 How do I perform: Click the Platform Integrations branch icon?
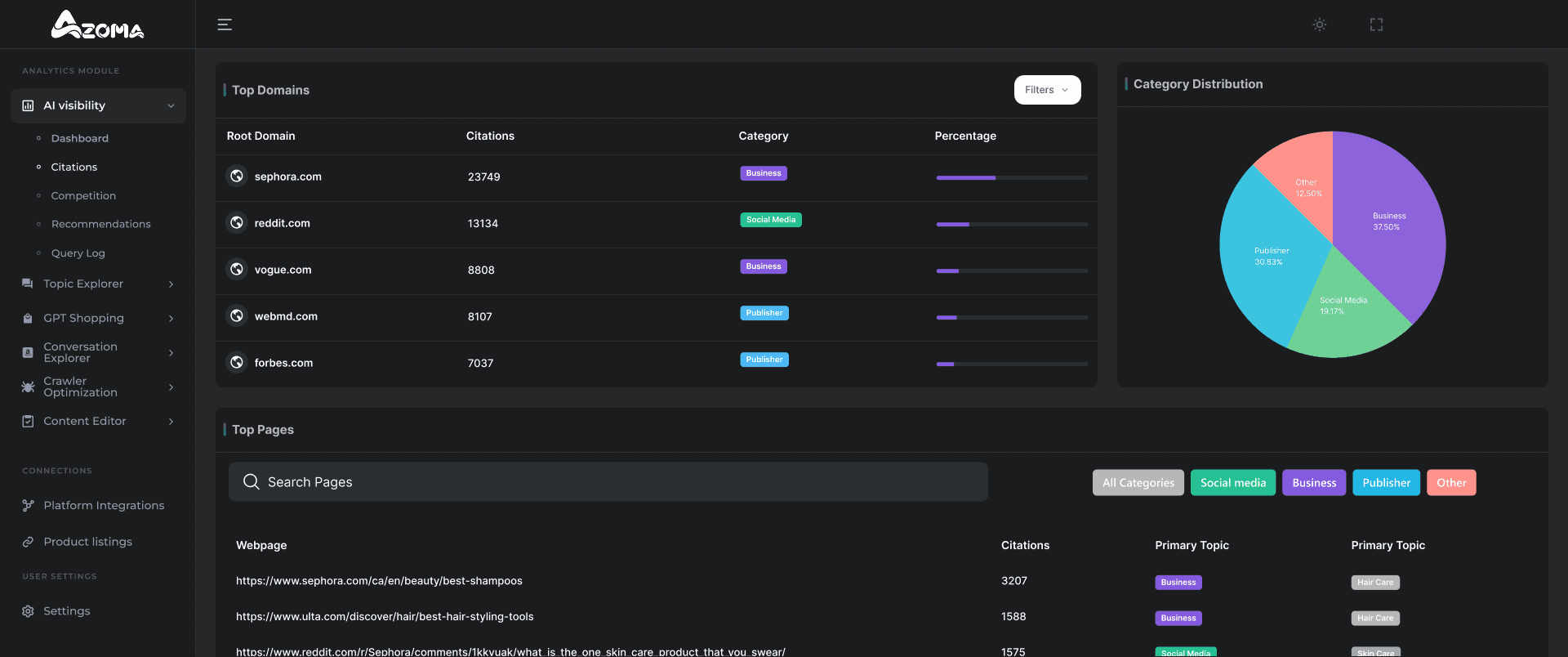28,505
